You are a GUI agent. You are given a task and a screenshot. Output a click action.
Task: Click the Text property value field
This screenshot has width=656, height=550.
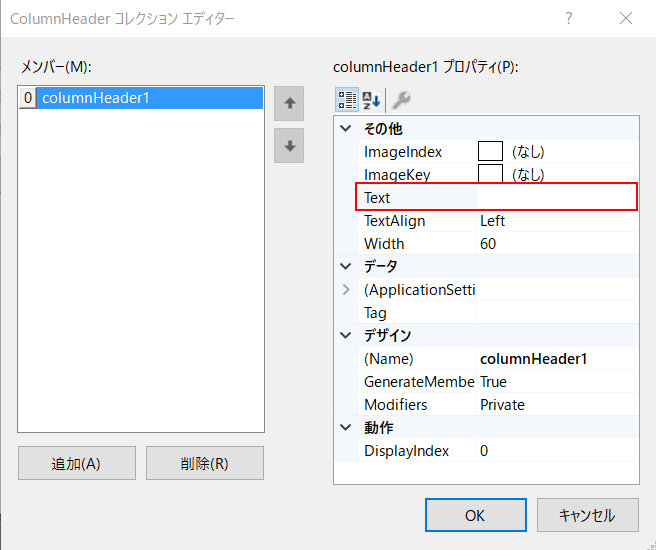point(557,197)
